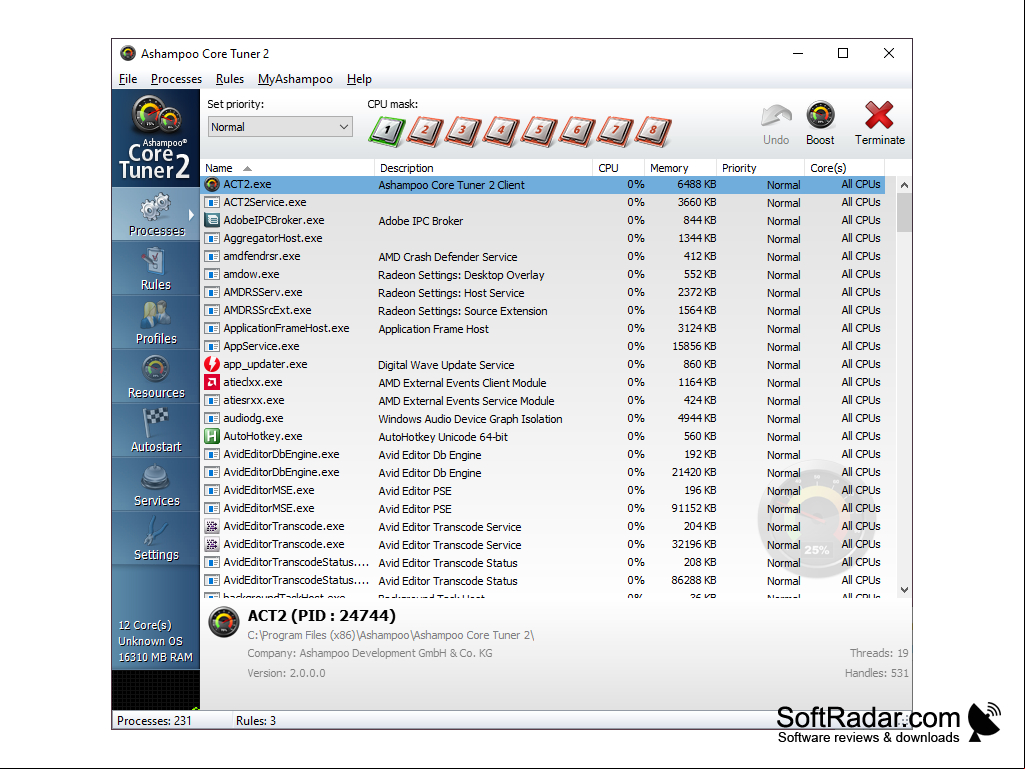
Task: Click scrollbar up arrow in process list
Action: (904, 185)
